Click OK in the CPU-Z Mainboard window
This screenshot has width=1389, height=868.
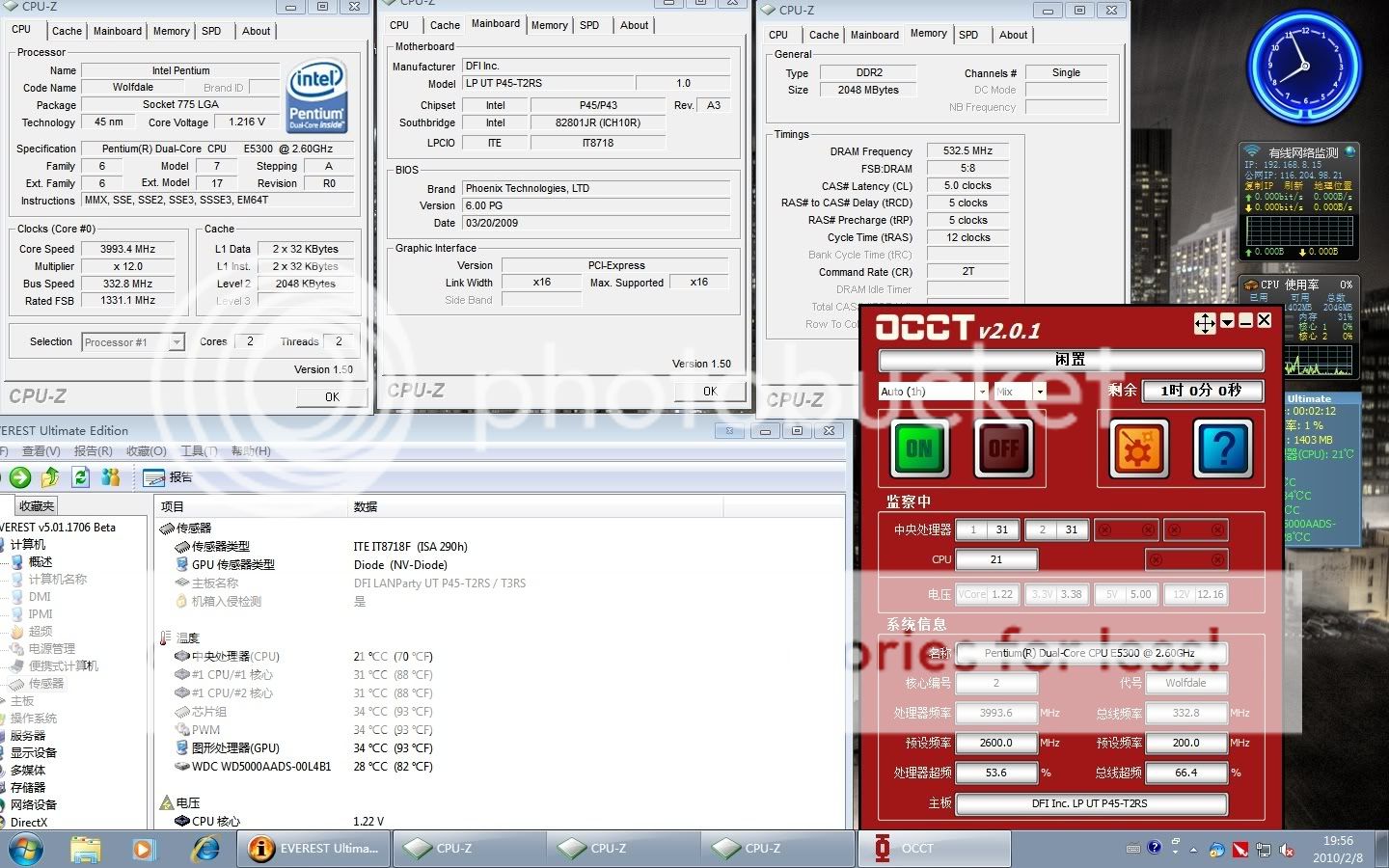(x=710, y=392)
